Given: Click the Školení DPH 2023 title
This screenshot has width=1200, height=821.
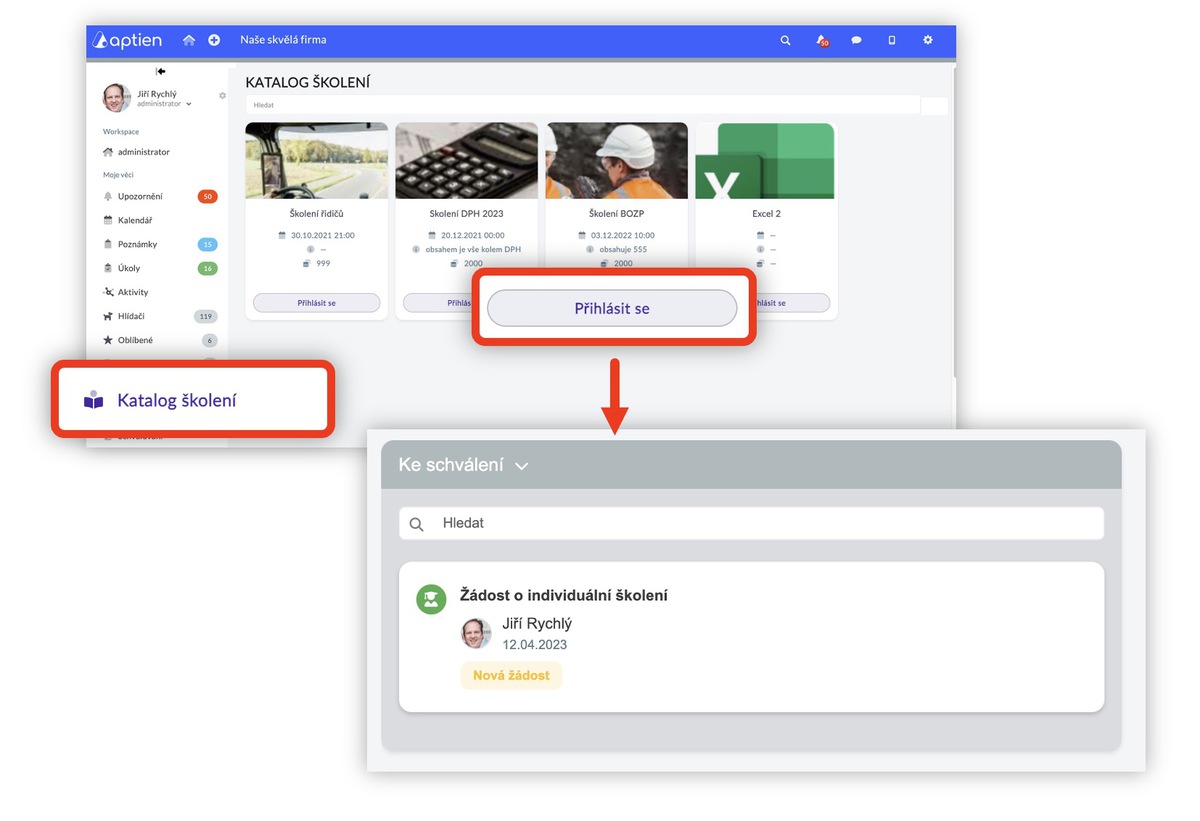Looking at the screenshot, I should click(466, 214).
